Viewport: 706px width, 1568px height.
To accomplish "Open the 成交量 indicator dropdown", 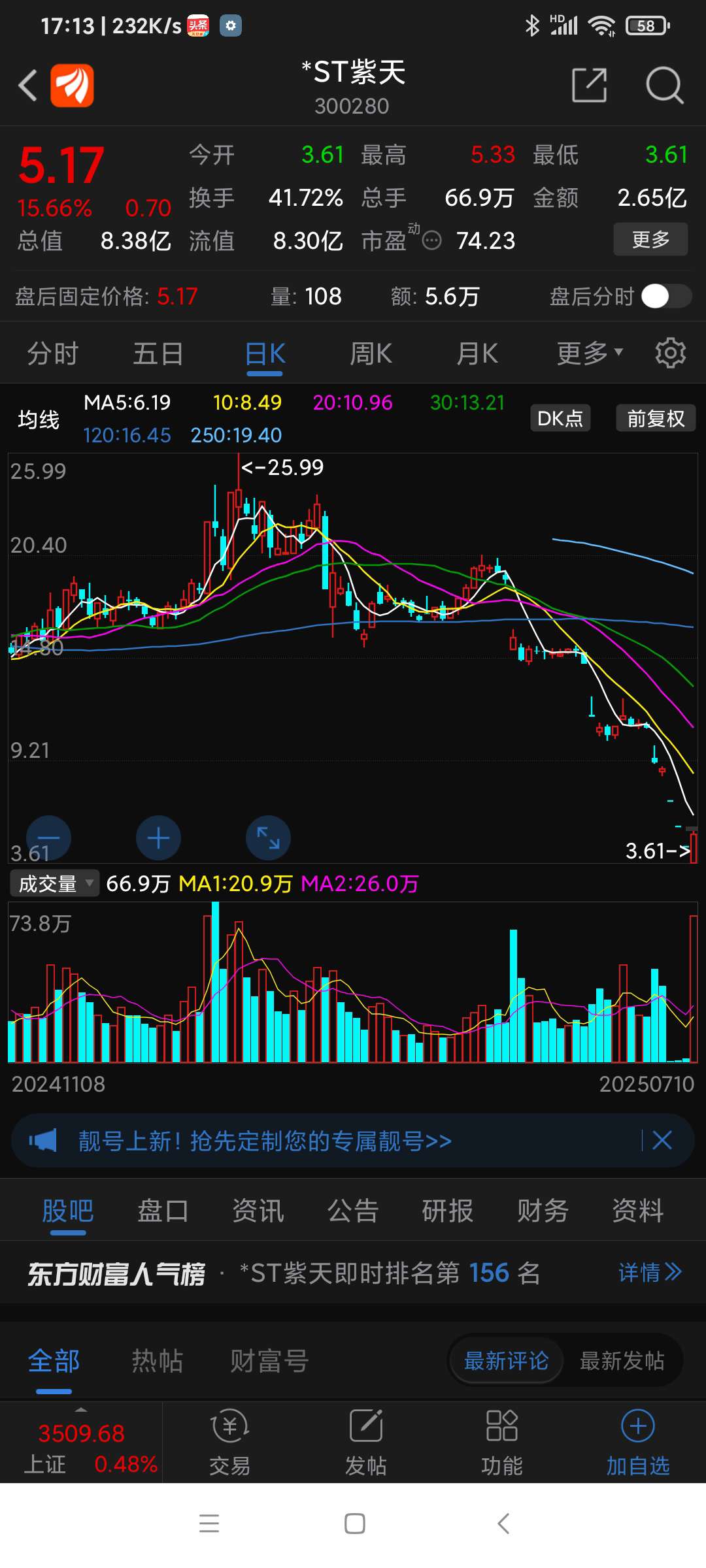I will pyautogui.click(x=54, y=883).
